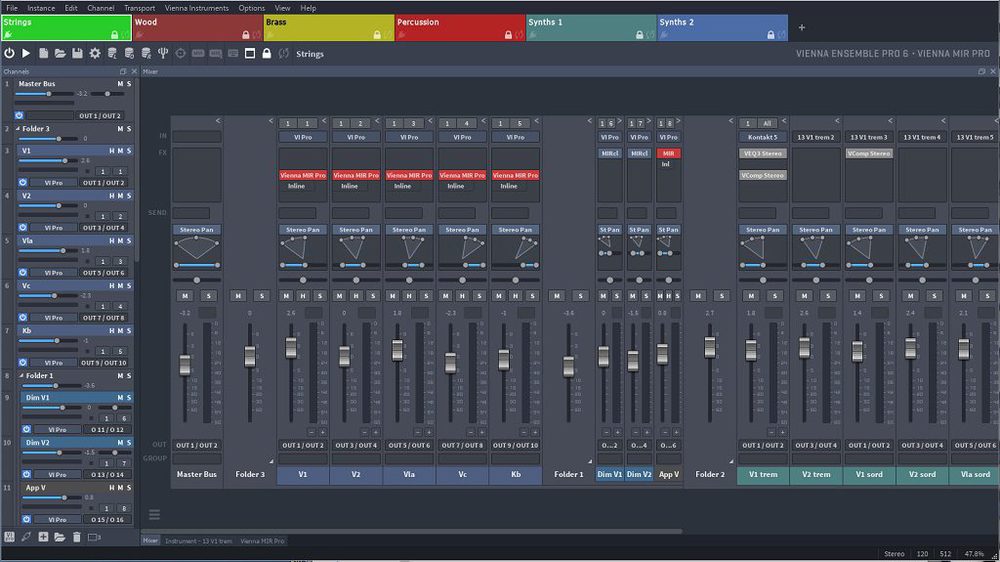Mute the V1 trem mixer strip
The image size is (1000, 562).
[x=751, y=295]
